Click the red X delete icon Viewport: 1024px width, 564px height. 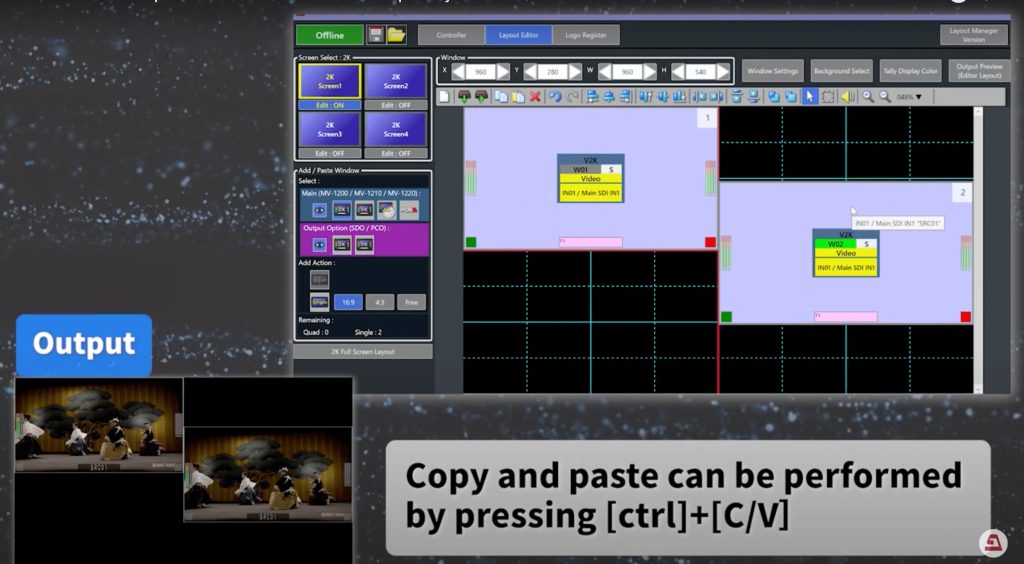(x=535, y=97)
